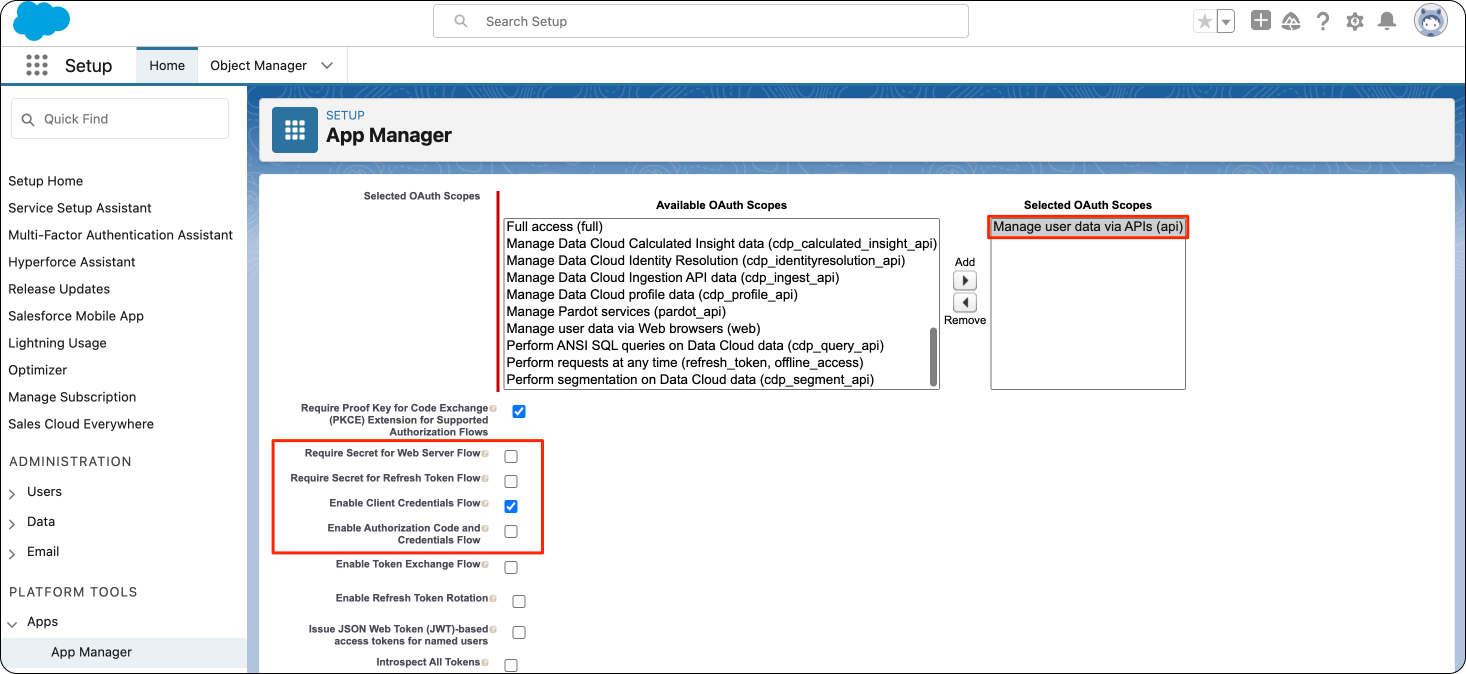Click the favorites star icon
This screenshot has width=1466, height=674.
(1205, 21)
